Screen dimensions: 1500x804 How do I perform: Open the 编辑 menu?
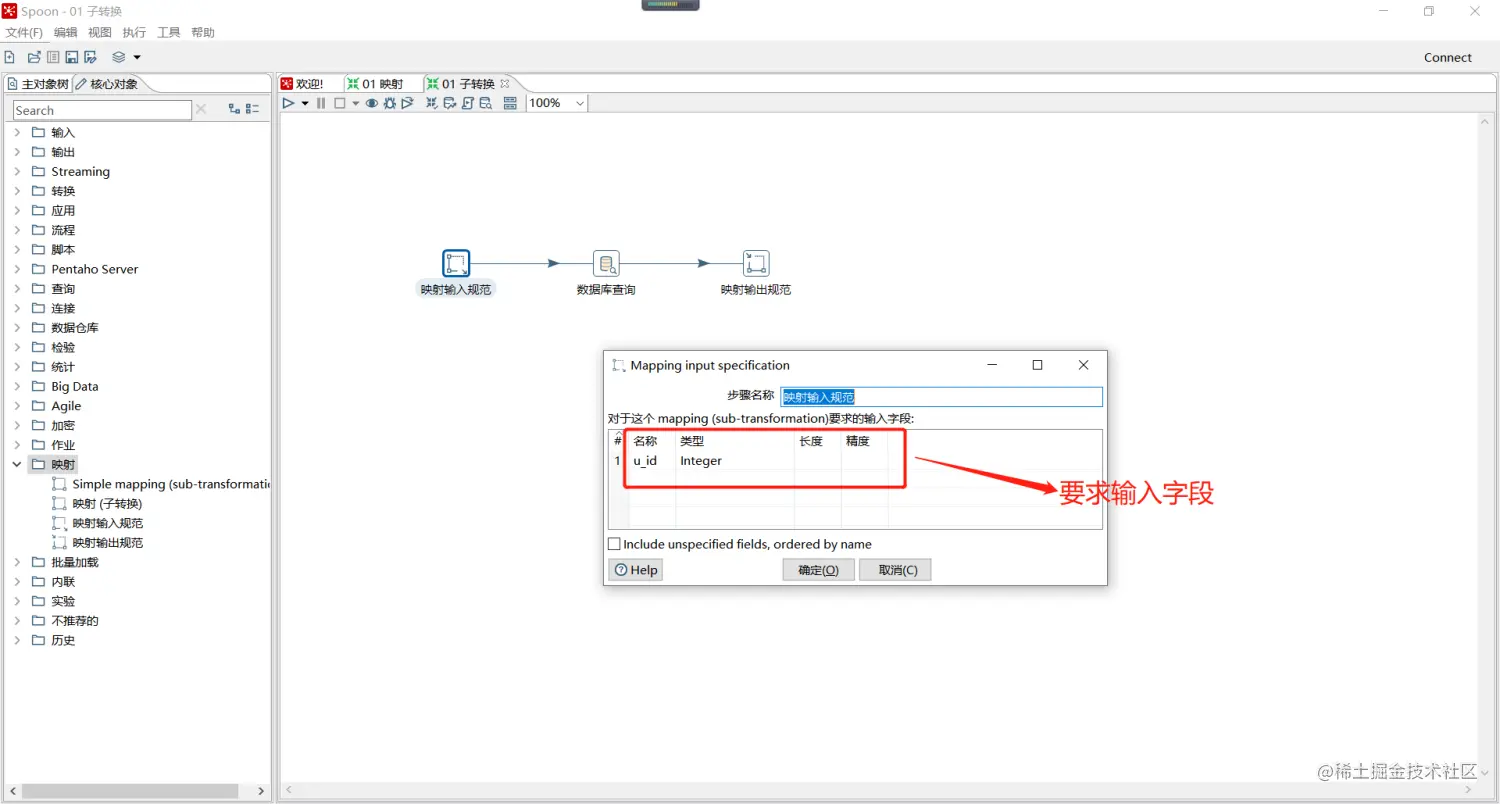click(65, 33)
